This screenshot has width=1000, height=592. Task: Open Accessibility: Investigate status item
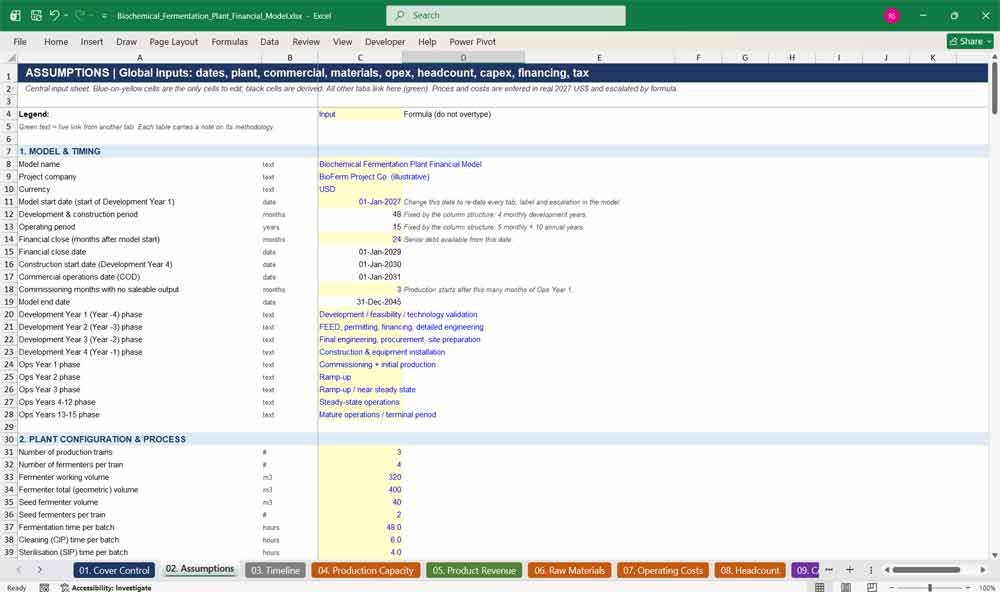pos(106,588)
